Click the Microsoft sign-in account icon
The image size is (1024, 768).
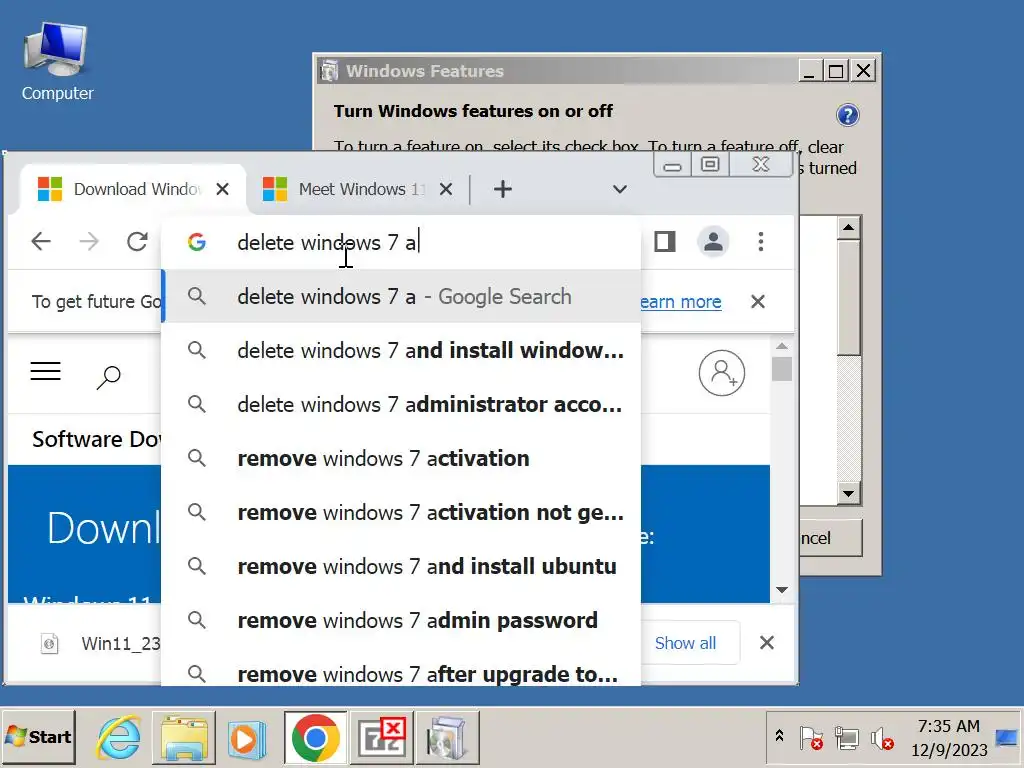pos(722,373)
